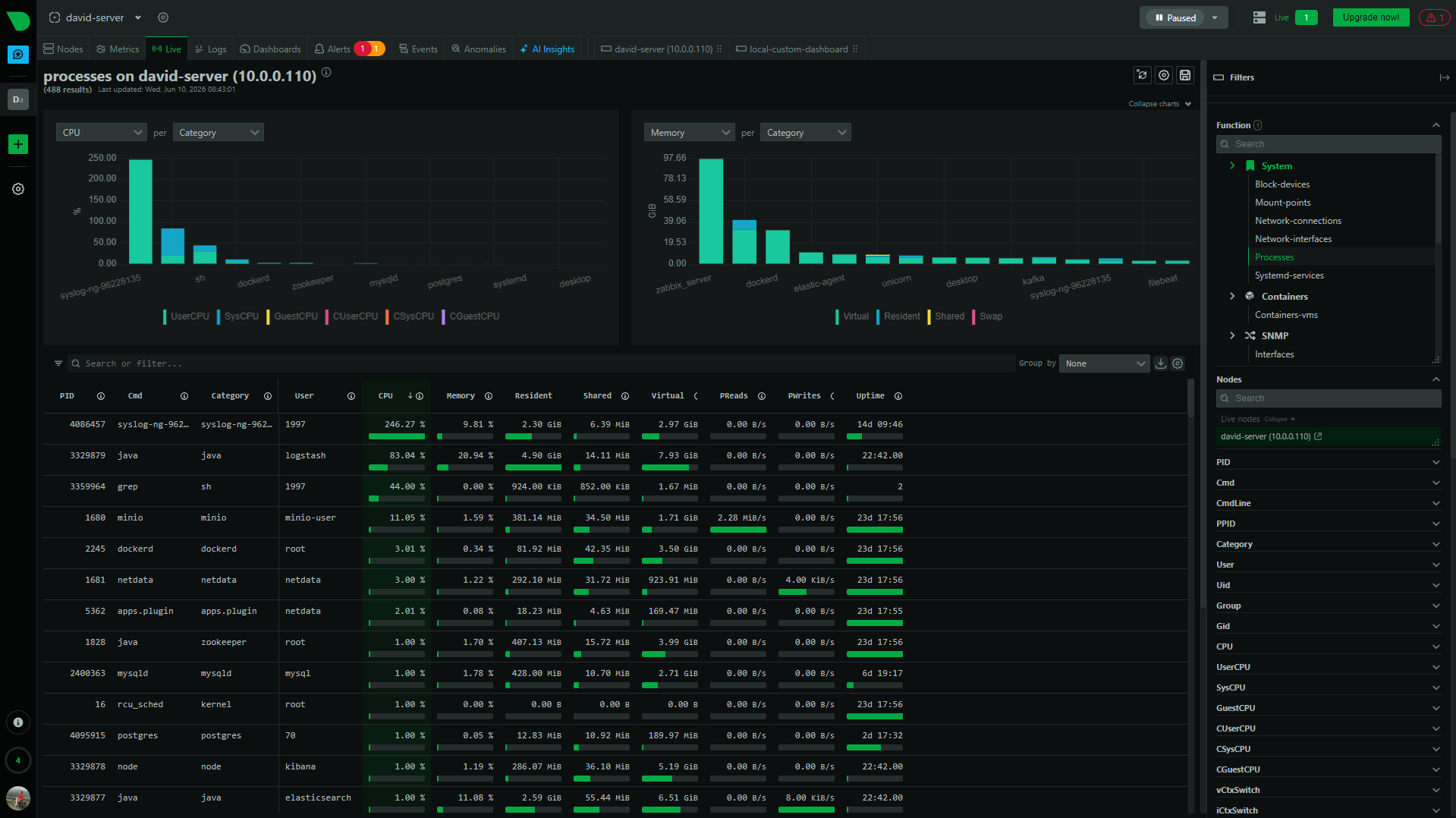Click the save floppy-disk icon above charts
This screenshot has width=1456, height=818.
point(1185,75)
